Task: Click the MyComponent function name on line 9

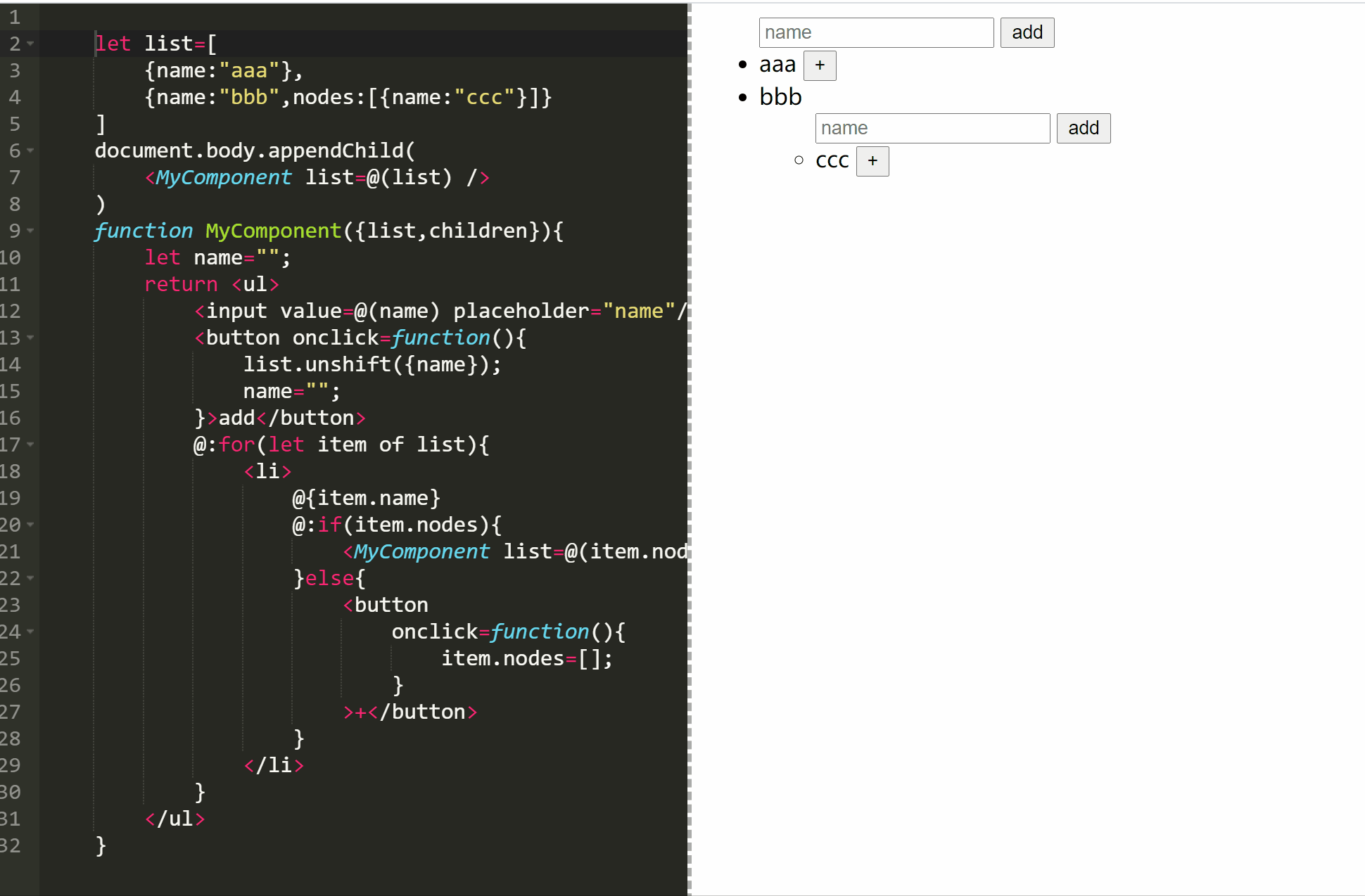Action: (273, 231)
